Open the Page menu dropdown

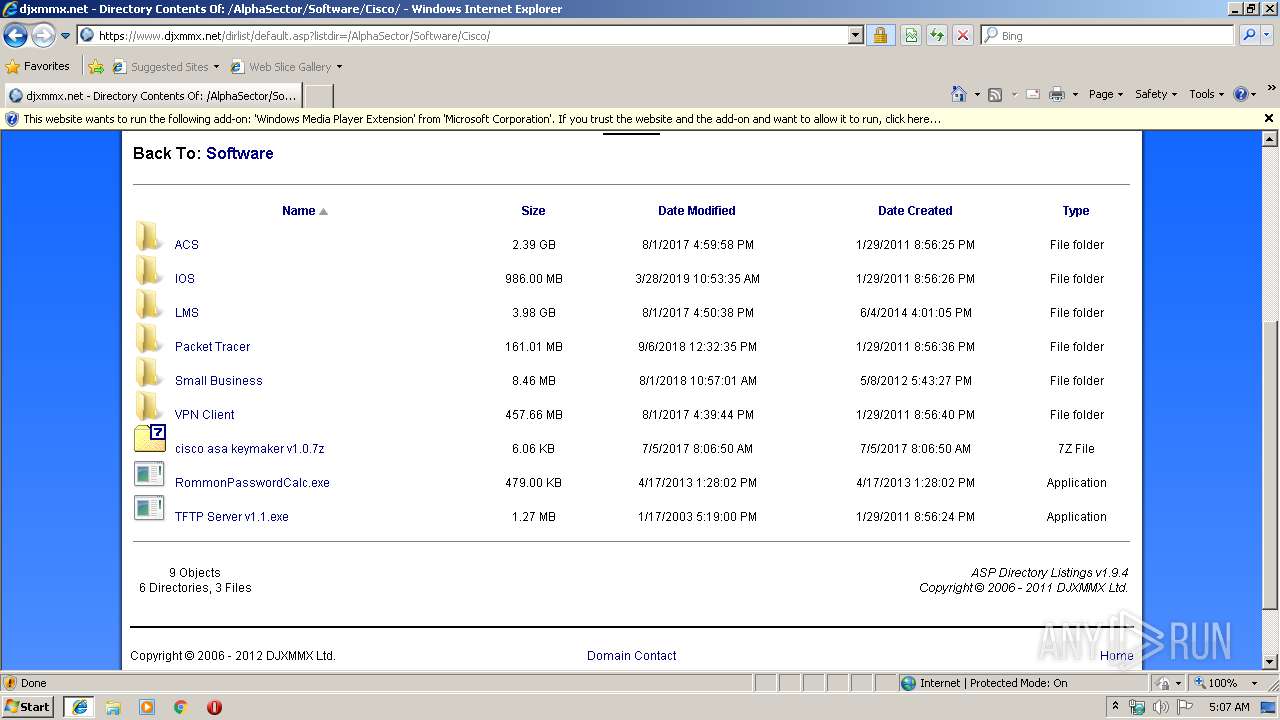[1105, 94]
